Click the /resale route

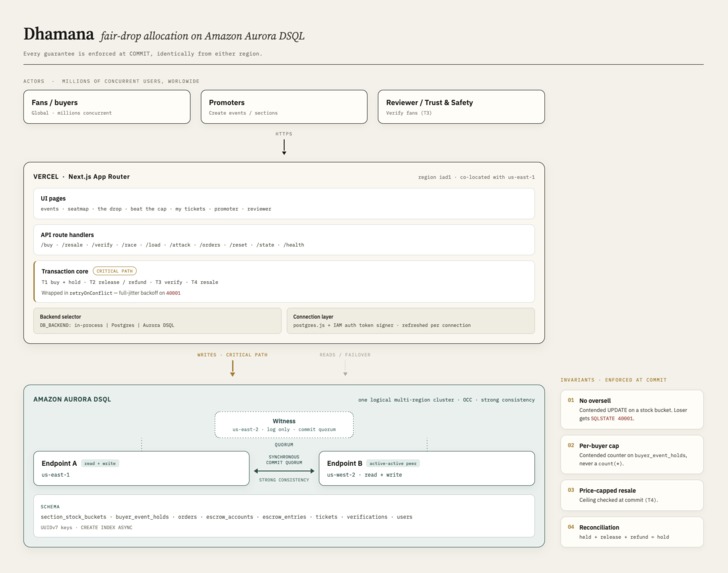pos(72,245)
